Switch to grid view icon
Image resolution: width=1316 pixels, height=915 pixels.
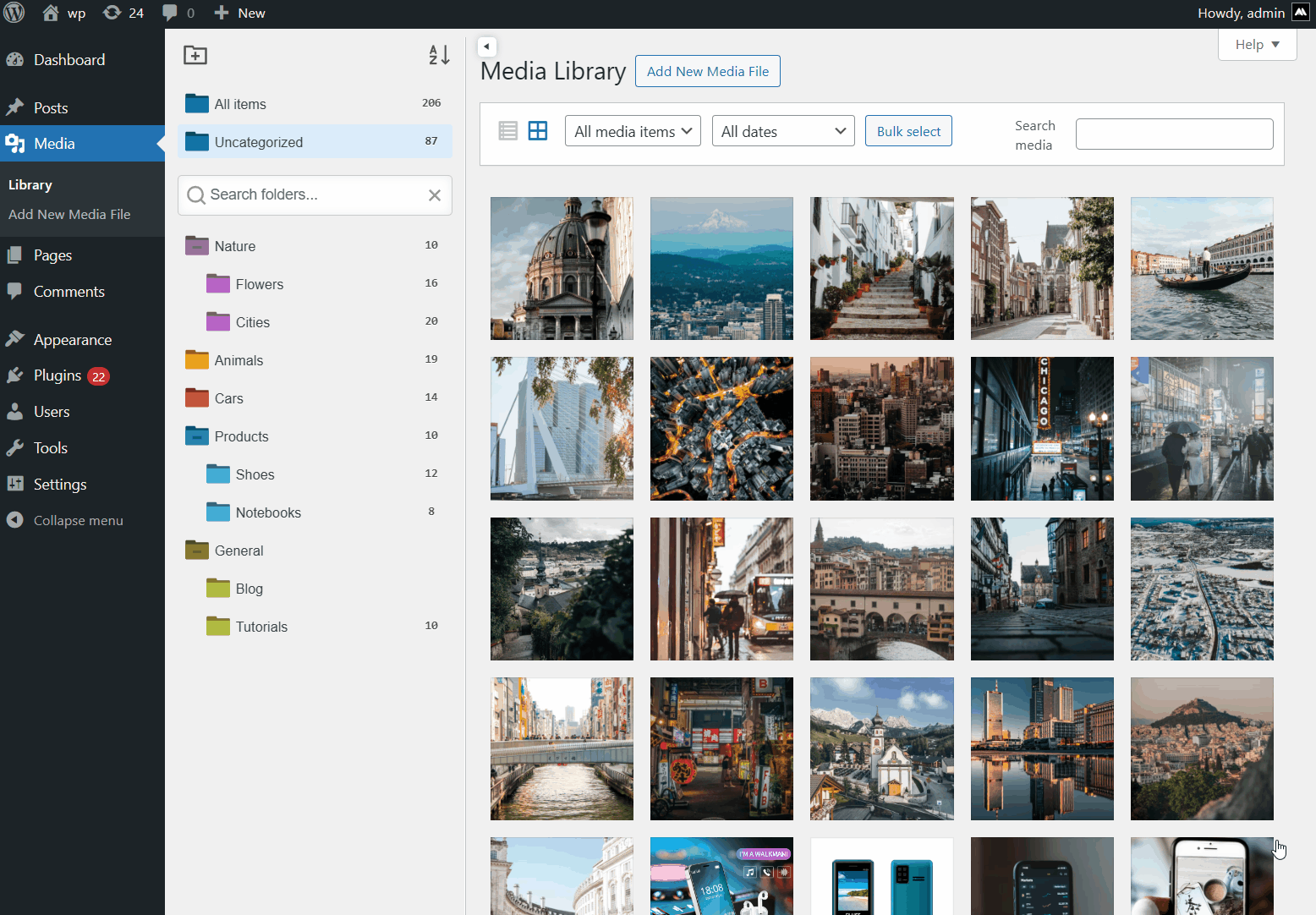click(538, 130)
